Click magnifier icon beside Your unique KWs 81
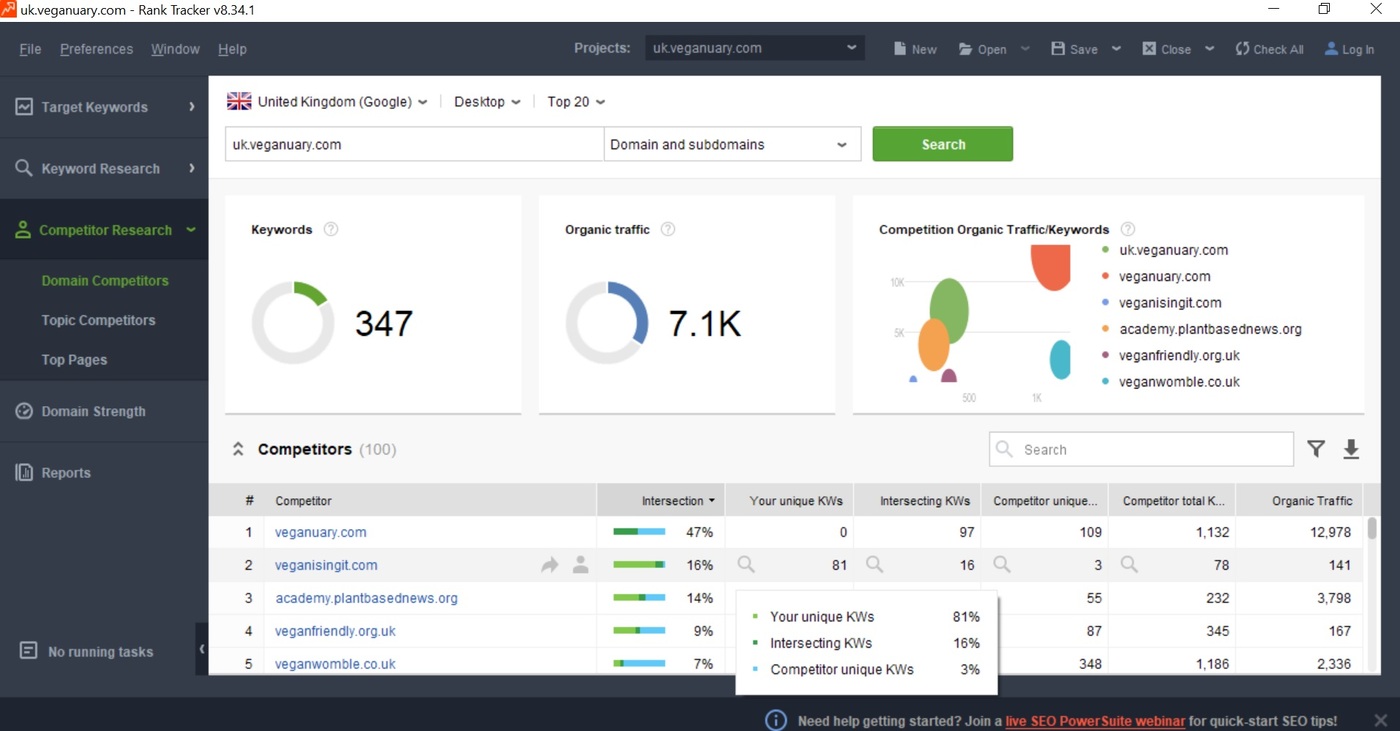 point(746,565)
